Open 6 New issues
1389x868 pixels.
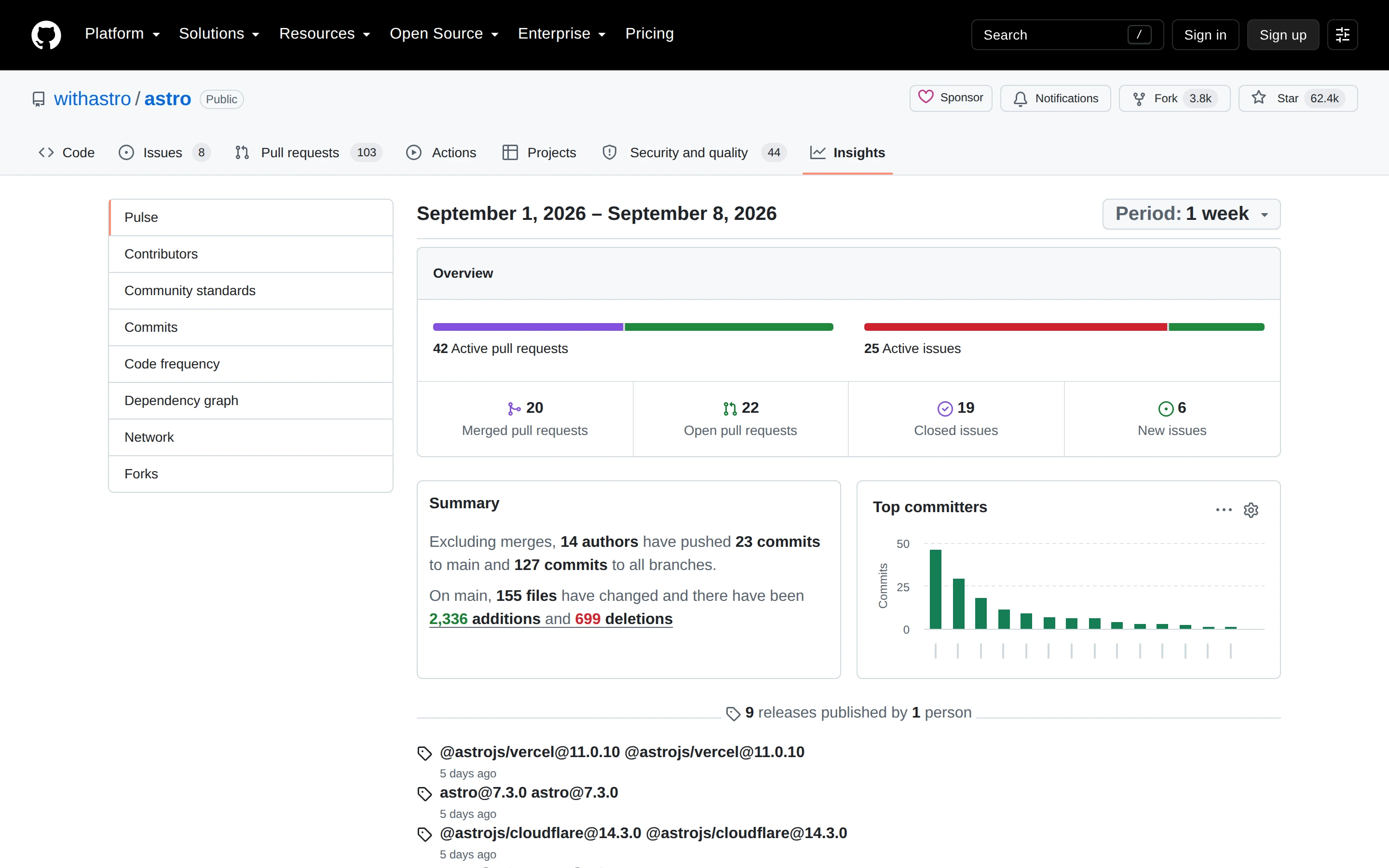[1172, 419]
